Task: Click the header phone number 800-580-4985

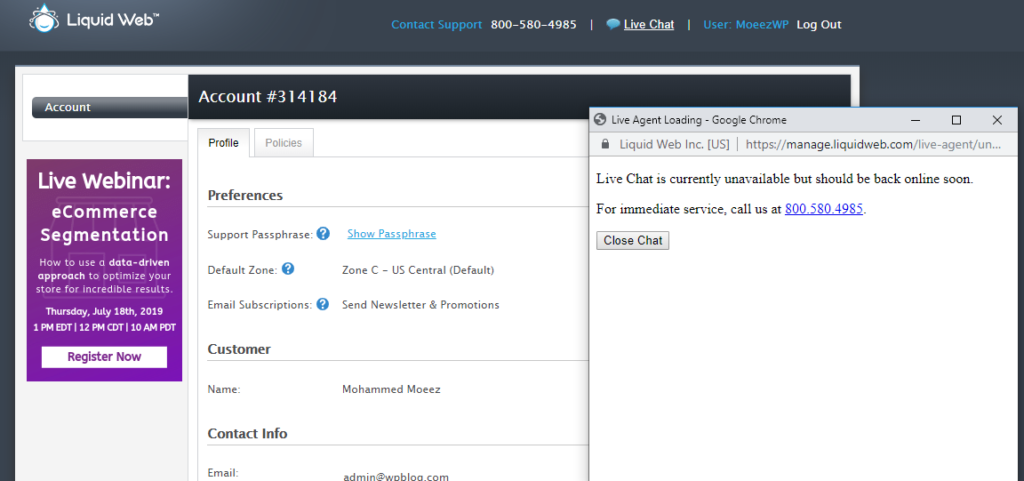Action: point(534,25)
